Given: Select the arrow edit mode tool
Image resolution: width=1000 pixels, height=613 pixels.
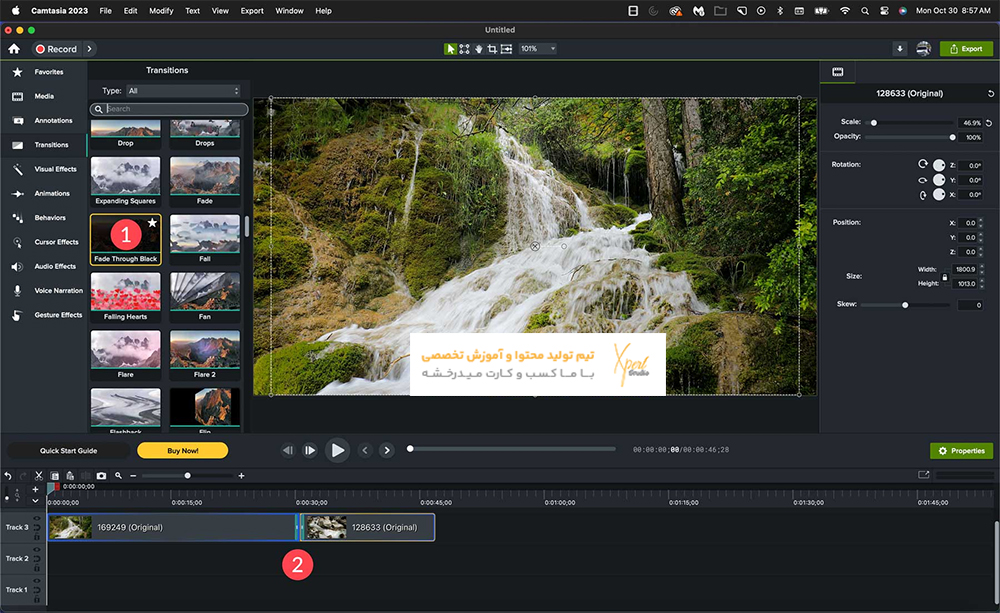Looking at the screenshot, I should (x=450, y=49).
